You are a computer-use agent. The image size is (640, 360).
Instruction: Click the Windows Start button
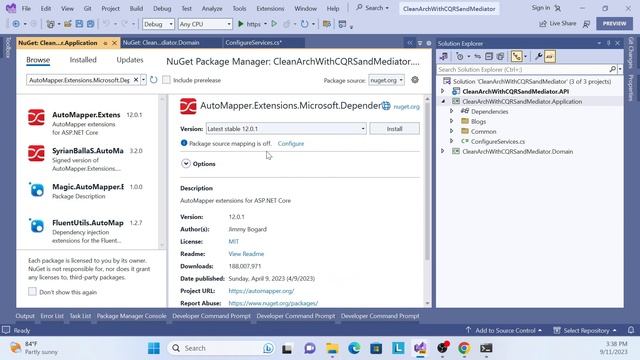(154, 348)
